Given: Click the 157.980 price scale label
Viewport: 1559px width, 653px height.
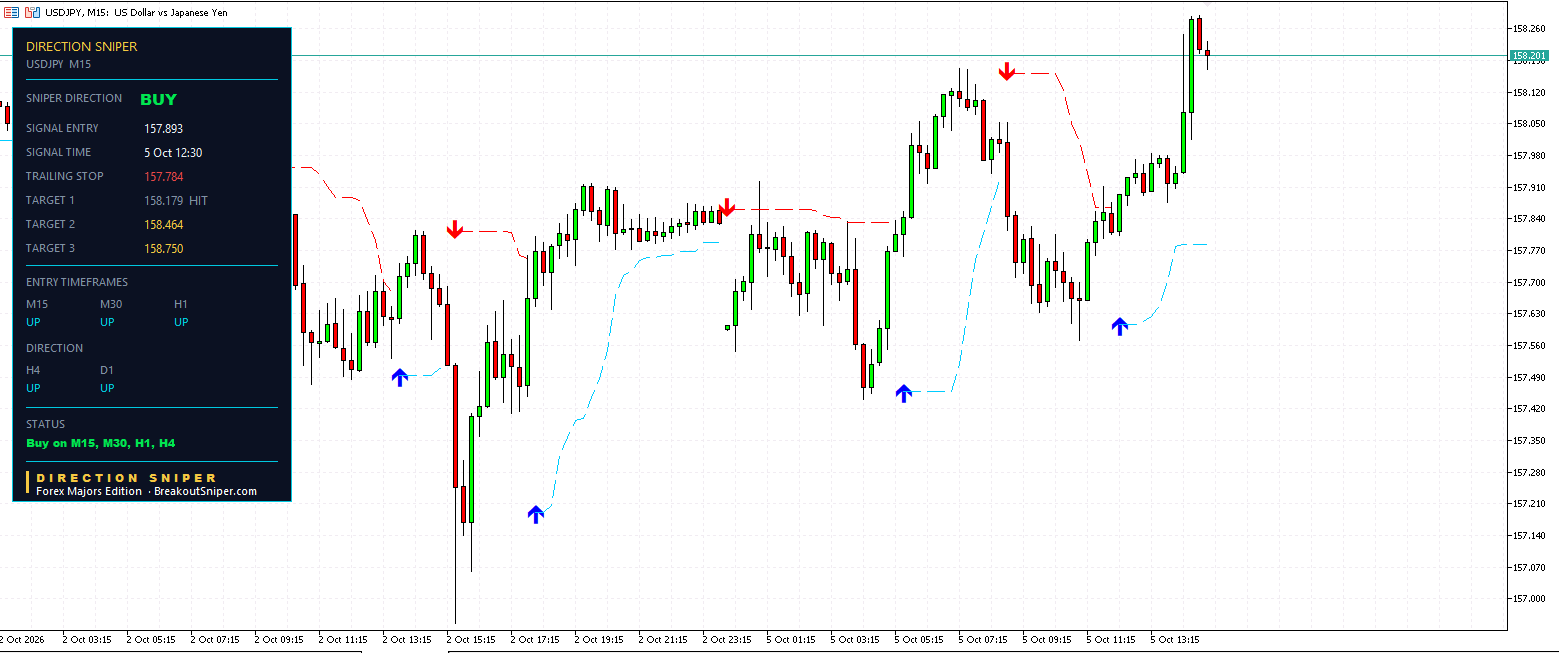Looking at the screenshot, I should click(1531, 155).
